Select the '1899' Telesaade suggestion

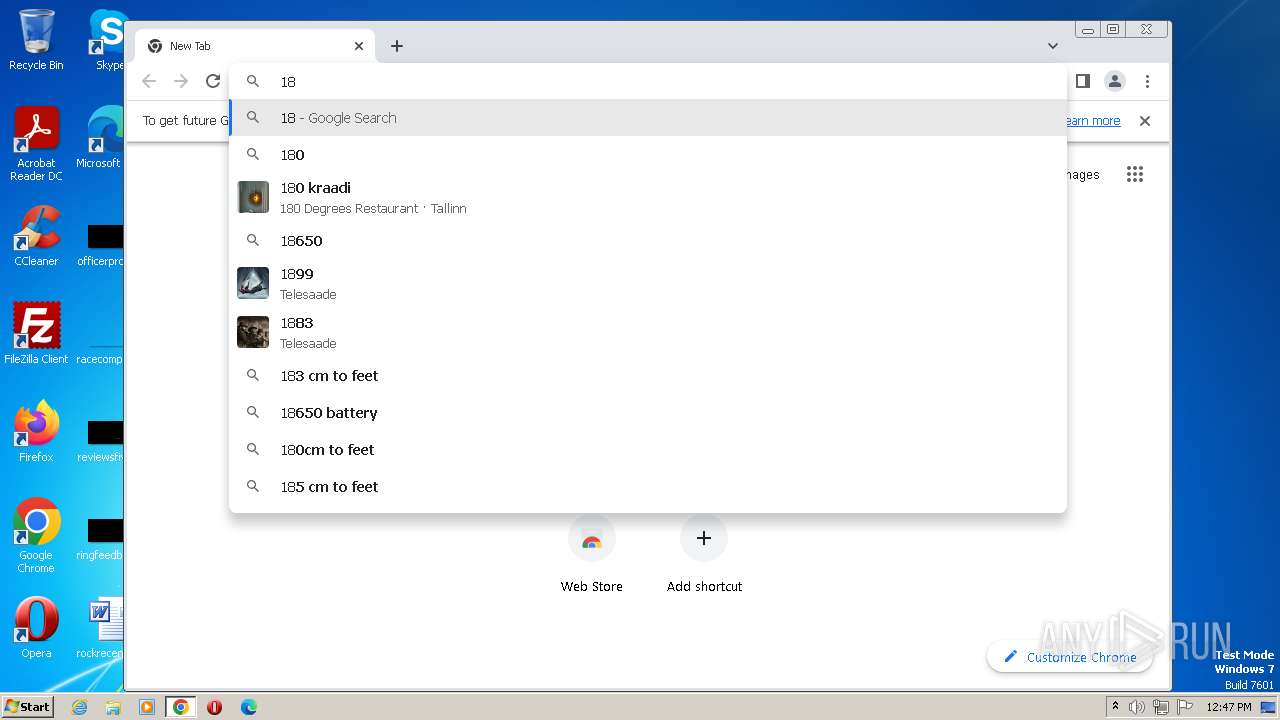648,283
